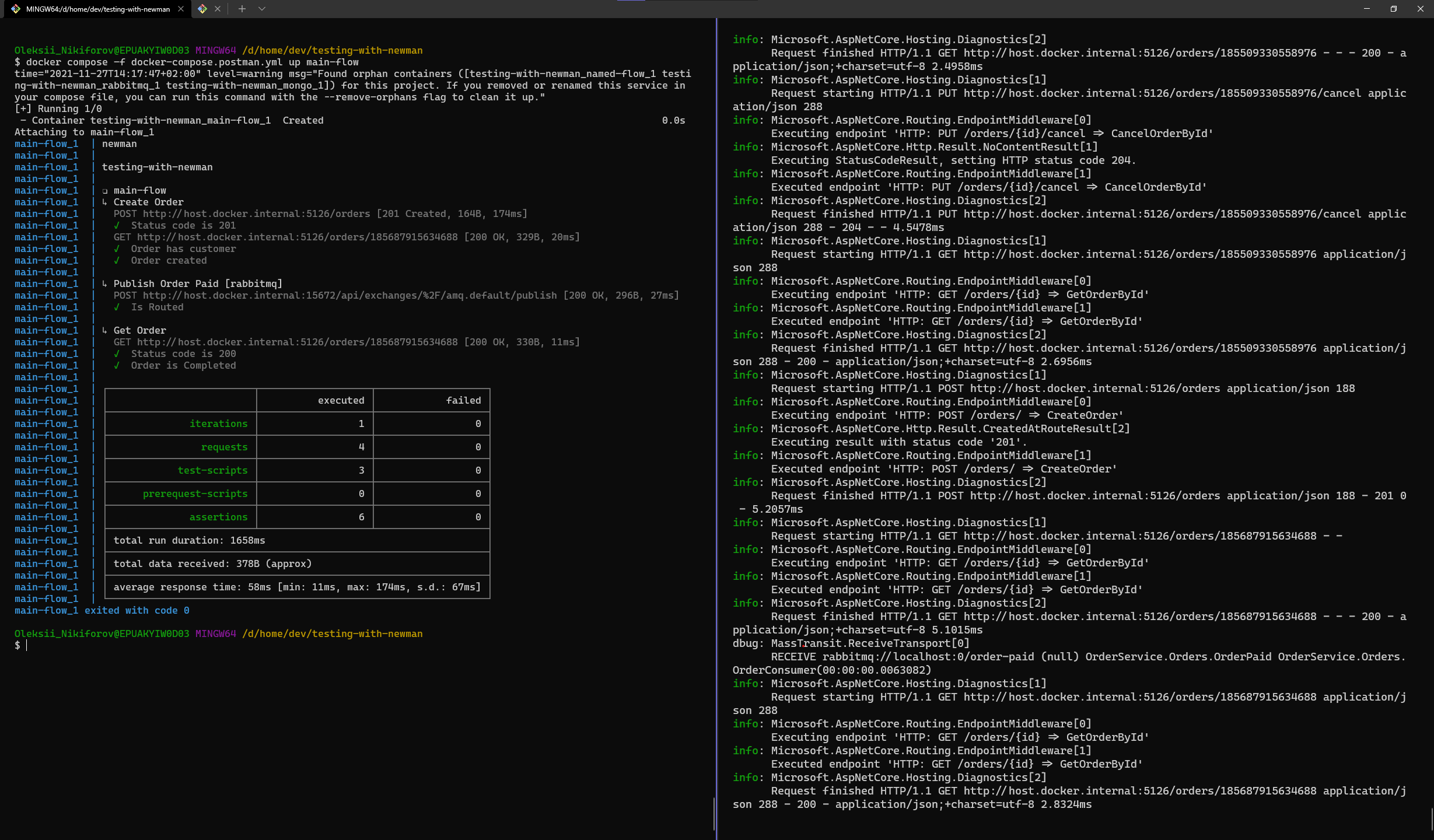Click the 'Order is Completed' assertion
The image size is (1434, 840).
click(183, 365)
